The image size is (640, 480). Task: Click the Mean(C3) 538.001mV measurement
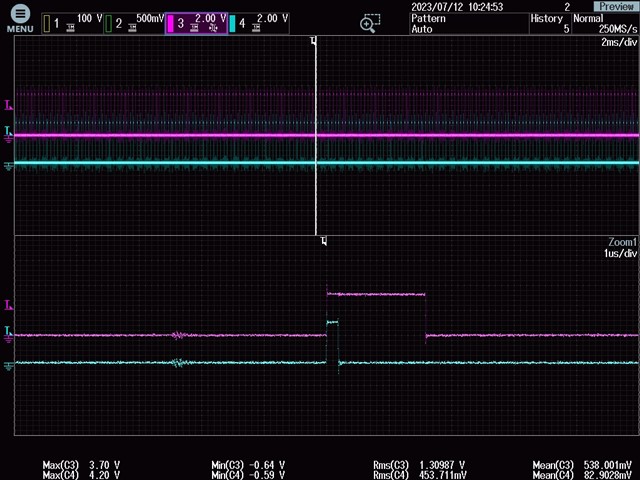(x=582, y=465)
